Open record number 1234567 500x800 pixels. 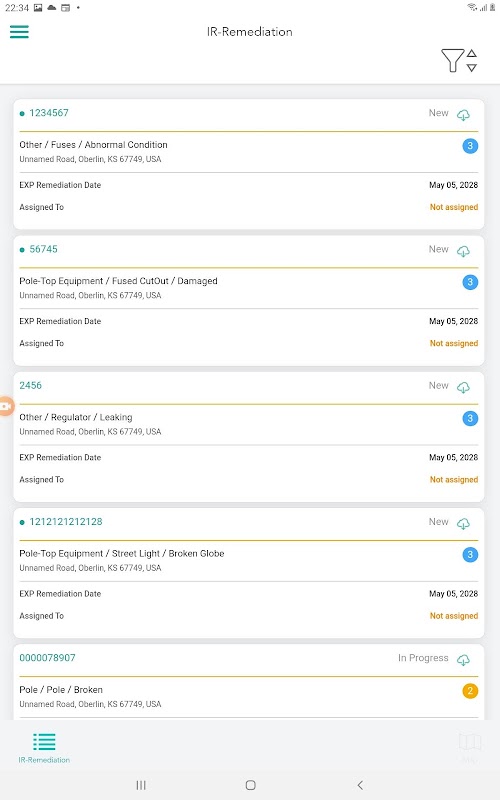coord(49,113)
